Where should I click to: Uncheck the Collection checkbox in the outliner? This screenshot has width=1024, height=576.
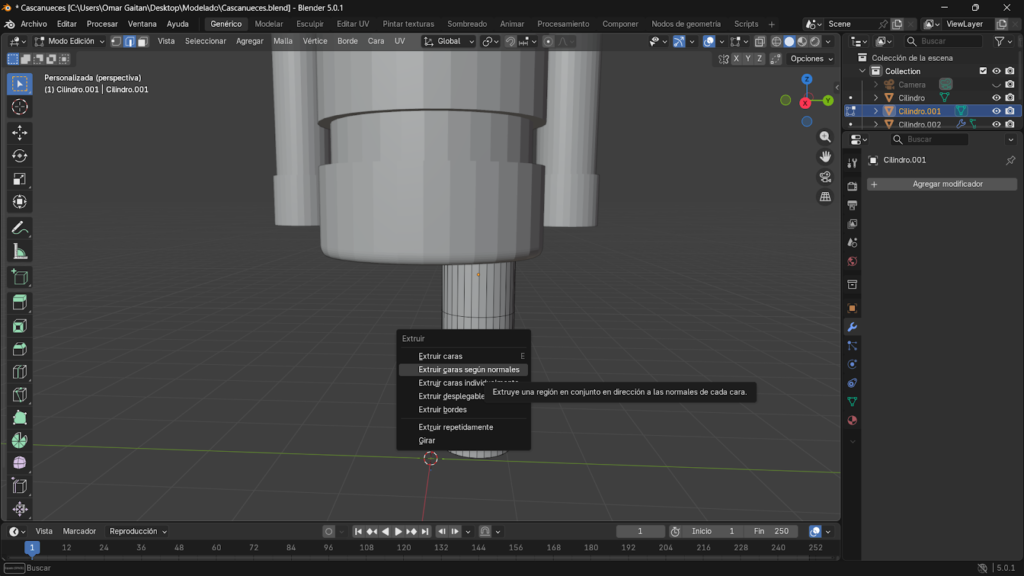[x=983, y=71]
